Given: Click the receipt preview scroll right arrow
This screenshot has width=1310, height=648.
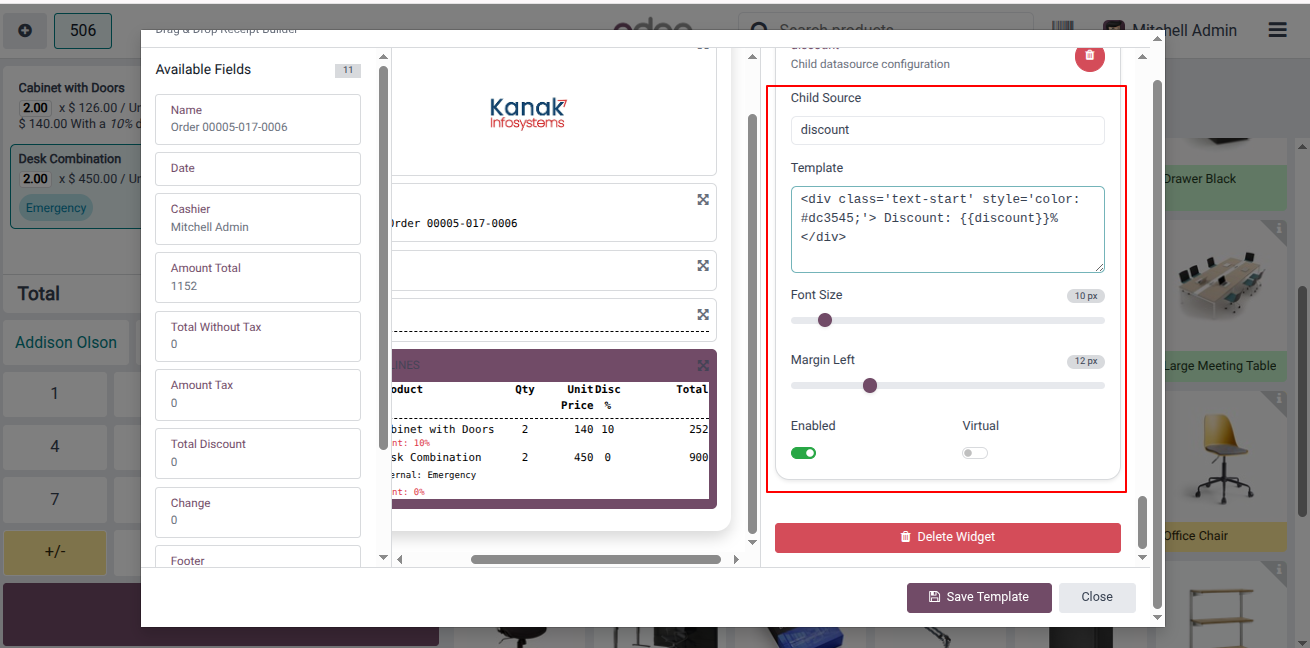Looking at the screenshot, I should [737, 560].
